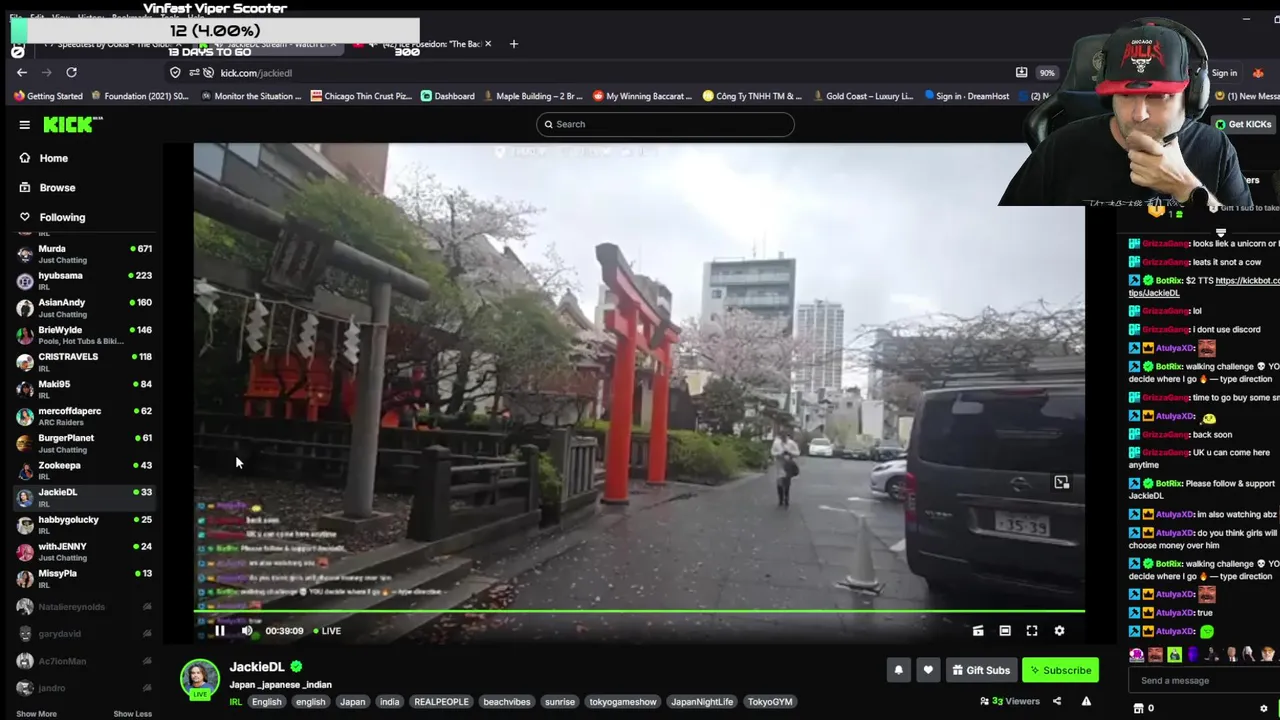The width and height of the screenshot is (1280, 720).
Task: Pause the live stream video
Action: [x=220, y=631]
